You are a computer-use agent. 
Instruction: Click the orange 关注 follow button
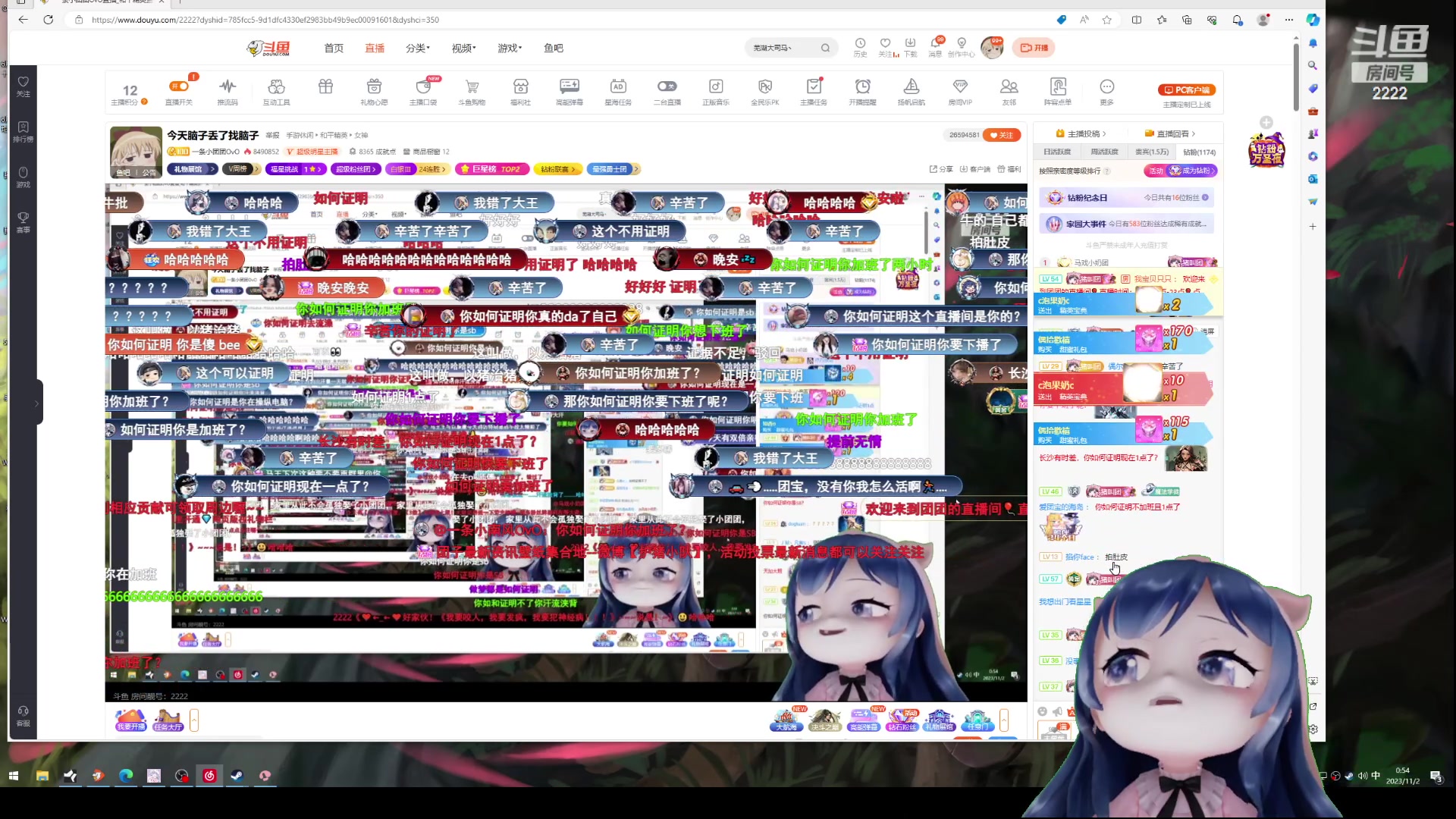[x=1003, y=135]
